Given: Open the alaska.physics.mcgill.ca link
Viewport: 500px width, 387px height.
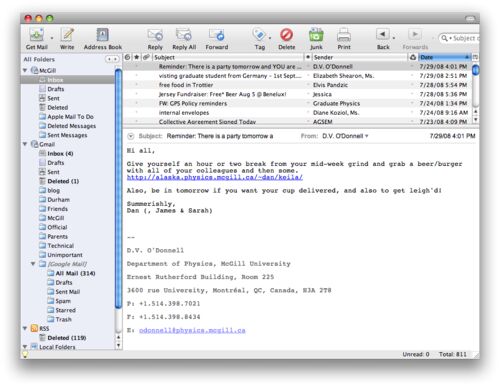Looking at the screenshot, I should pos(215,177).
